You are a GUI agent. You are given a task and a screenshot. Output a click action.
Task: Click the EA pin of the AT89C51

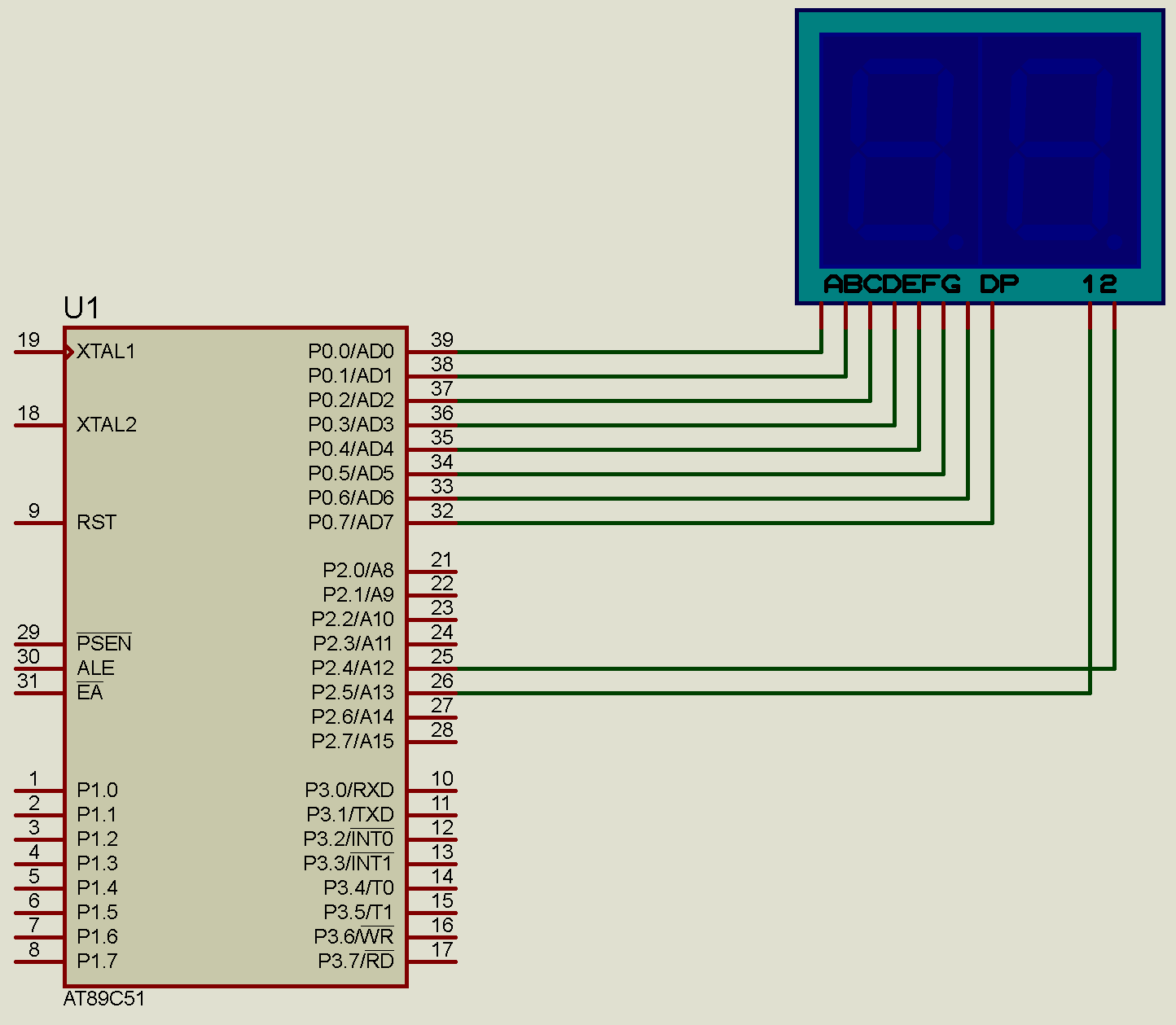90,692
